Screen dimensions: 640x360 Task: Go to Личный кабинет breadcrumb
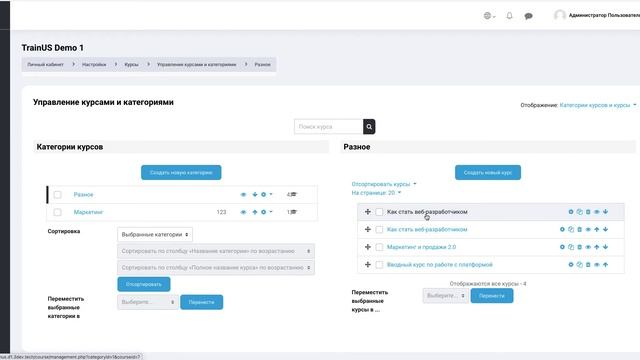click(45, 64)
